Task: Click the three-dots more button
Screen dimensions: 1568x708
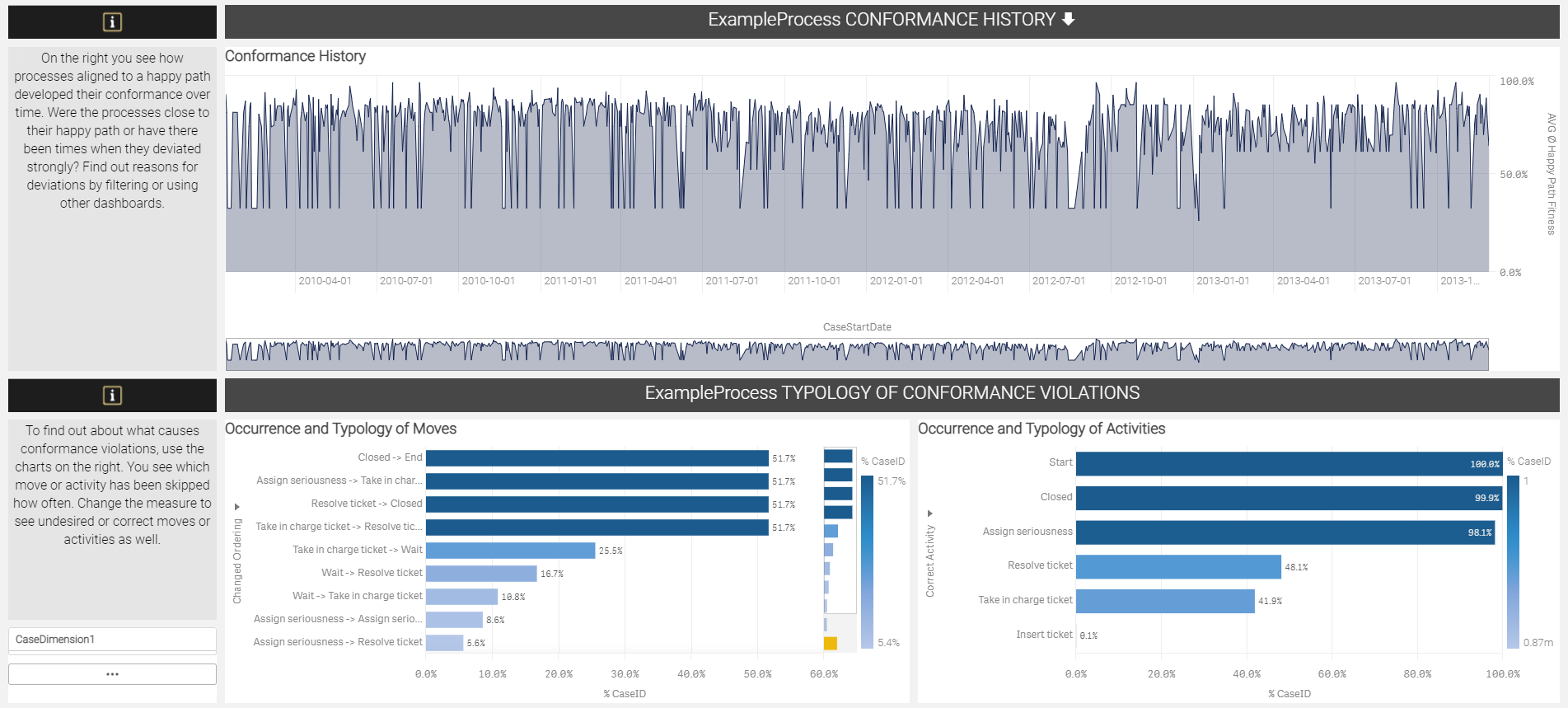Action: [112, 674]
